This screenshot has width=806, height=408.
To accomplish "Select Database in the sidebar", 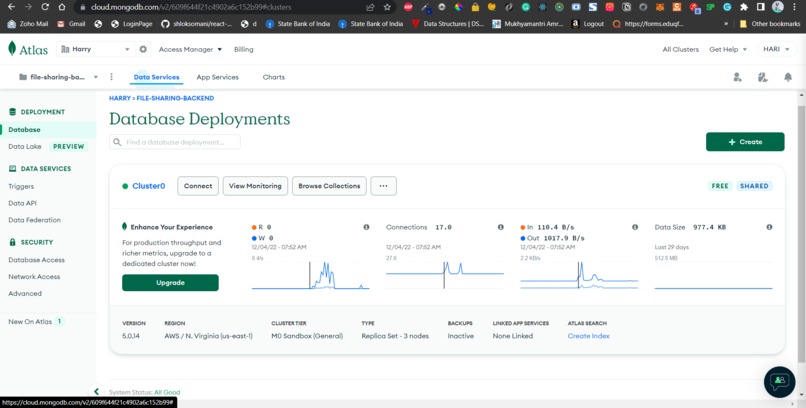I will [48, 129].
